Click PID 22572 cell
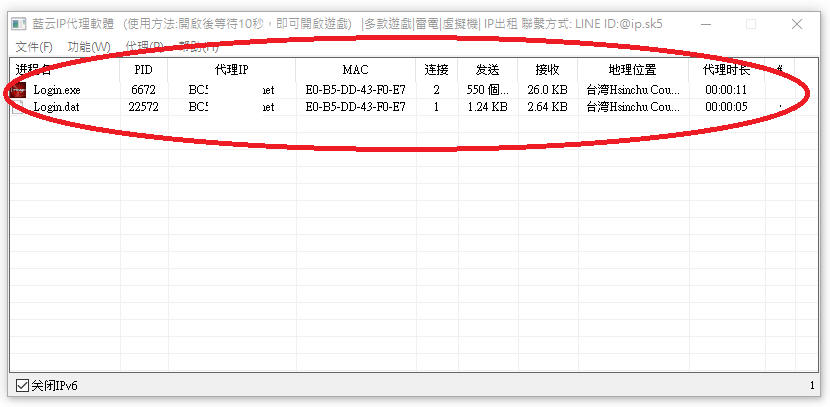 click(143, 107)
